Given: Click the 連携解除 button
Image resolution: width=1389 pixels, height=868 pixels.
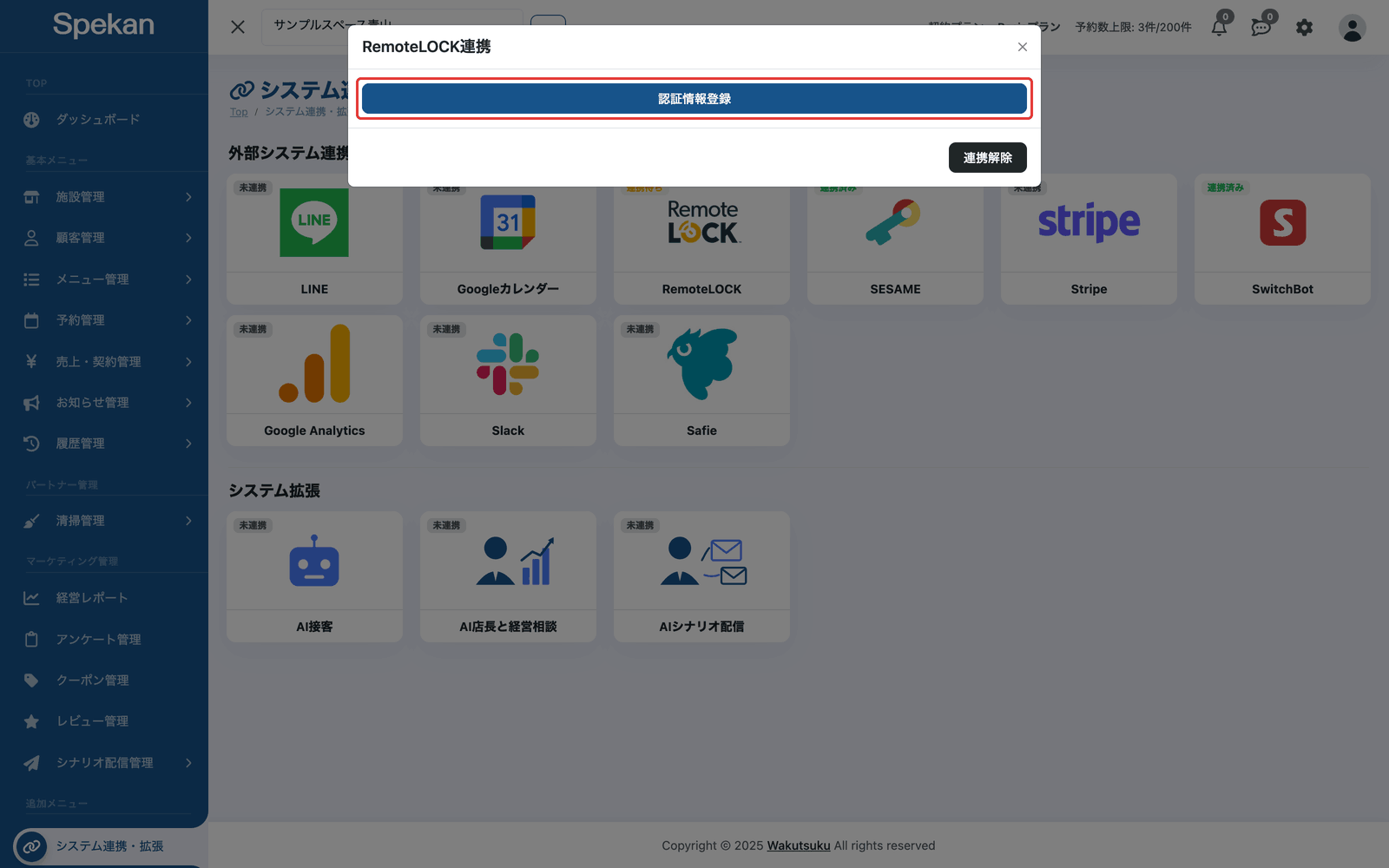Looking at the screenshot, I should pyautogui.click(x=987, y=157).
